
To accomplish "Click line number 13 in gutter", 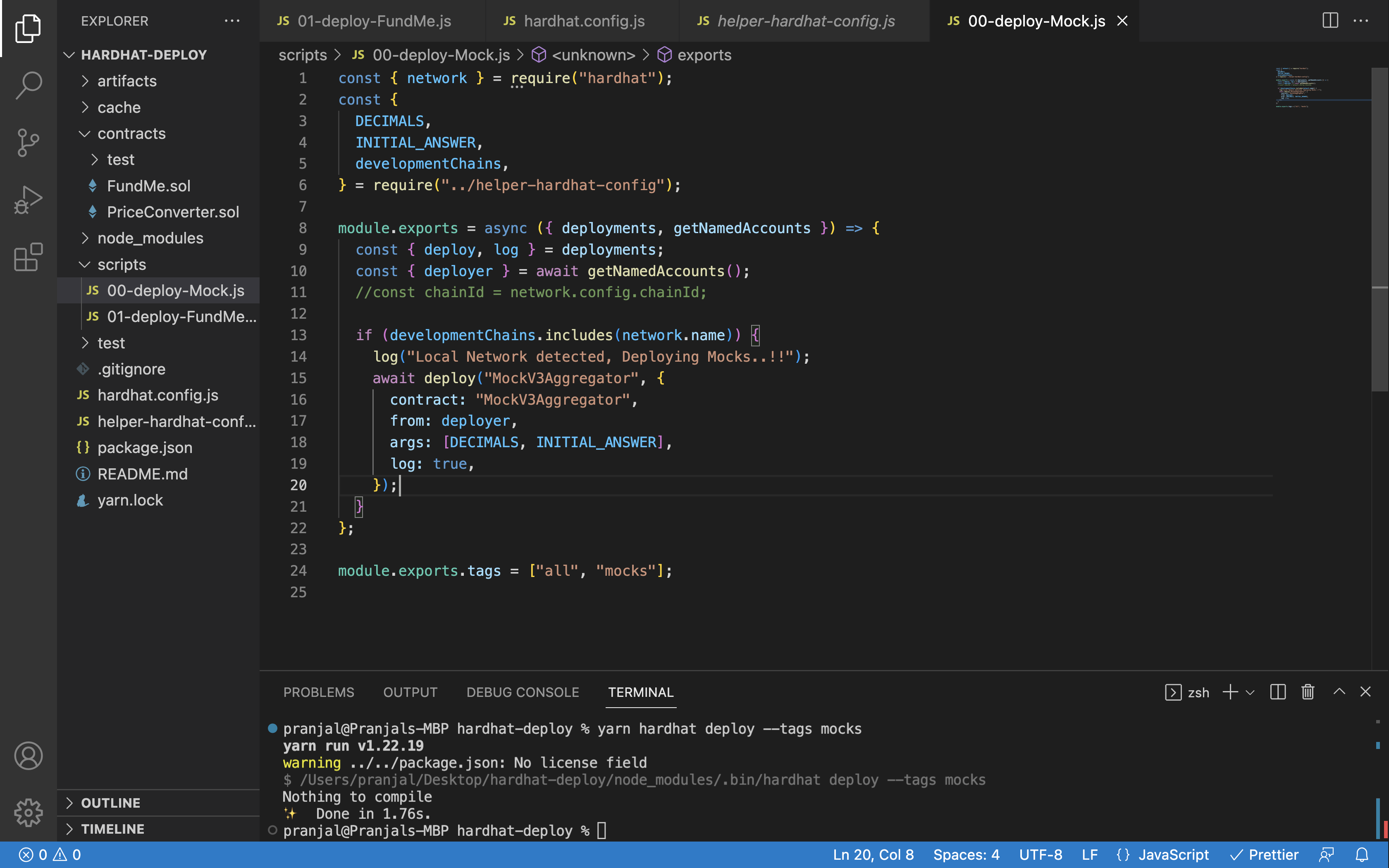I will tap(298, 335).
